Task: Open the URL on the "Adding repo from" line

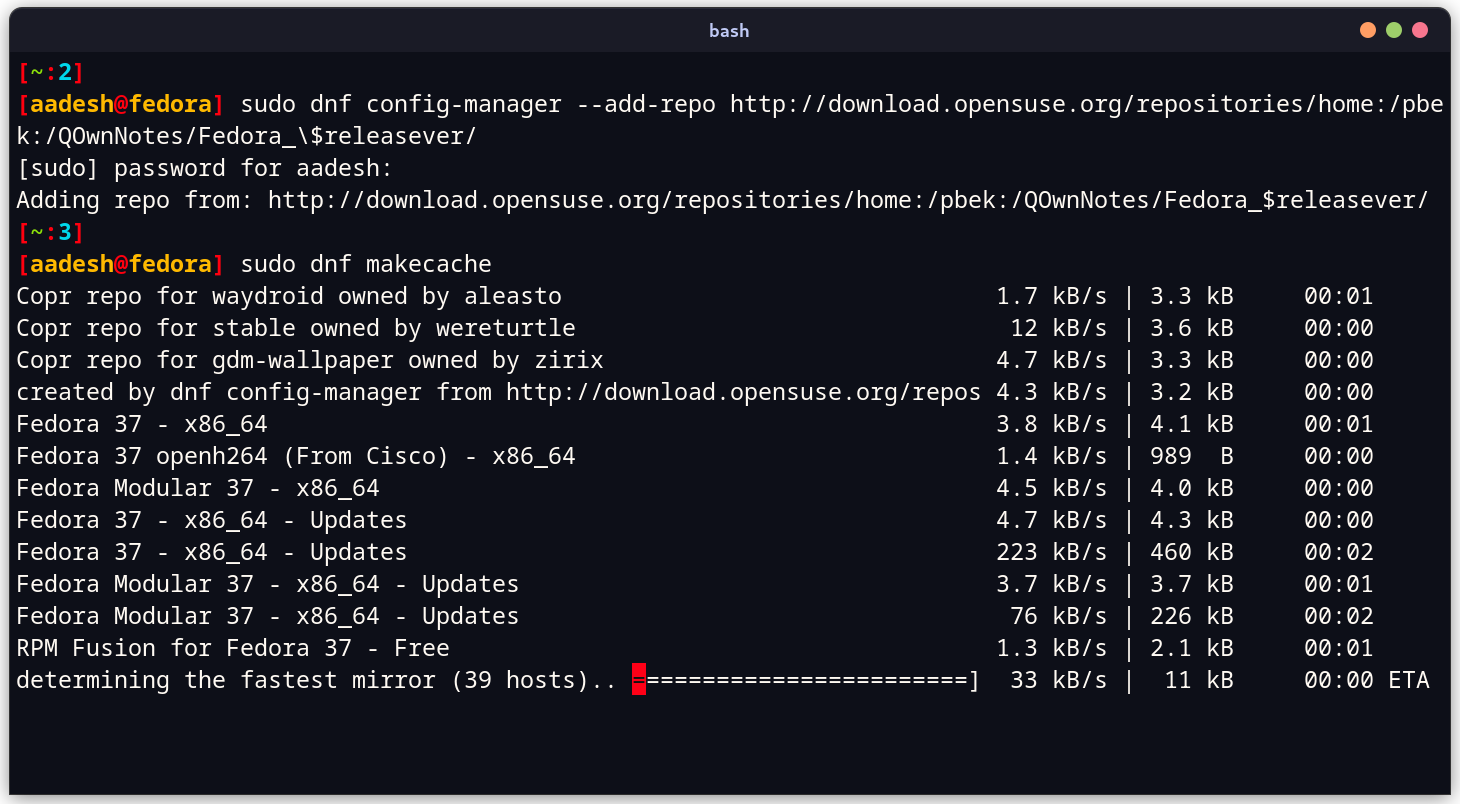Action: (848, 200)
